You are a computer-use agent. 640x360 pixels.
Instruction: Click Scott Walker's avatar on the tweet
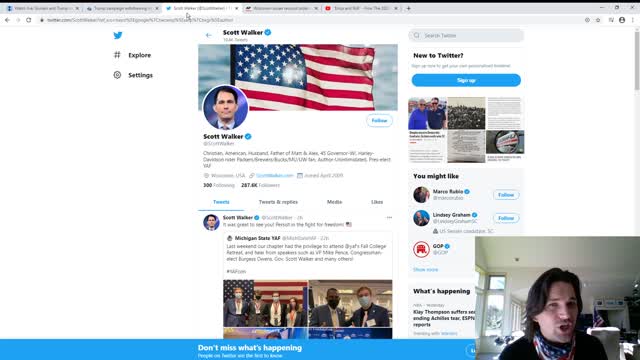(x=211, y=222)
